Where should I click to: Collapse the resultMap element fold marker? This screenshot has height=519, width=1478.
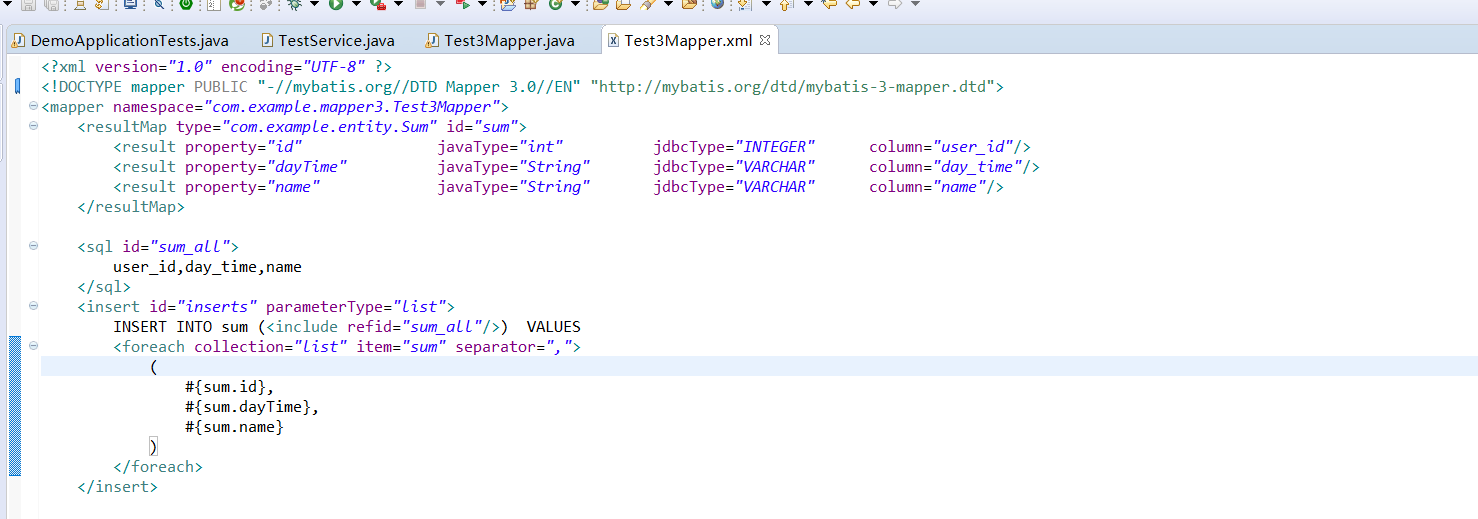click(x=34, y=126)
